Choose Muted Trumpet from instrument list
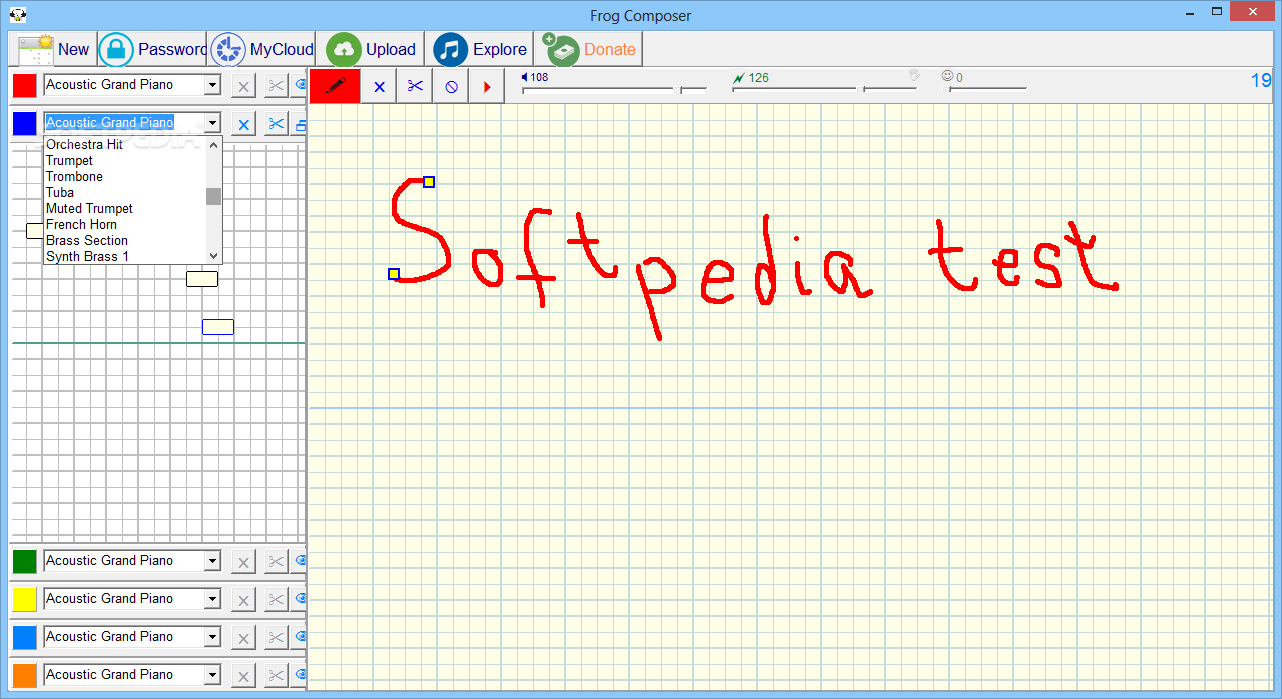The width and height of the screenshot is (1282, 699). click(x=125, y=209)
